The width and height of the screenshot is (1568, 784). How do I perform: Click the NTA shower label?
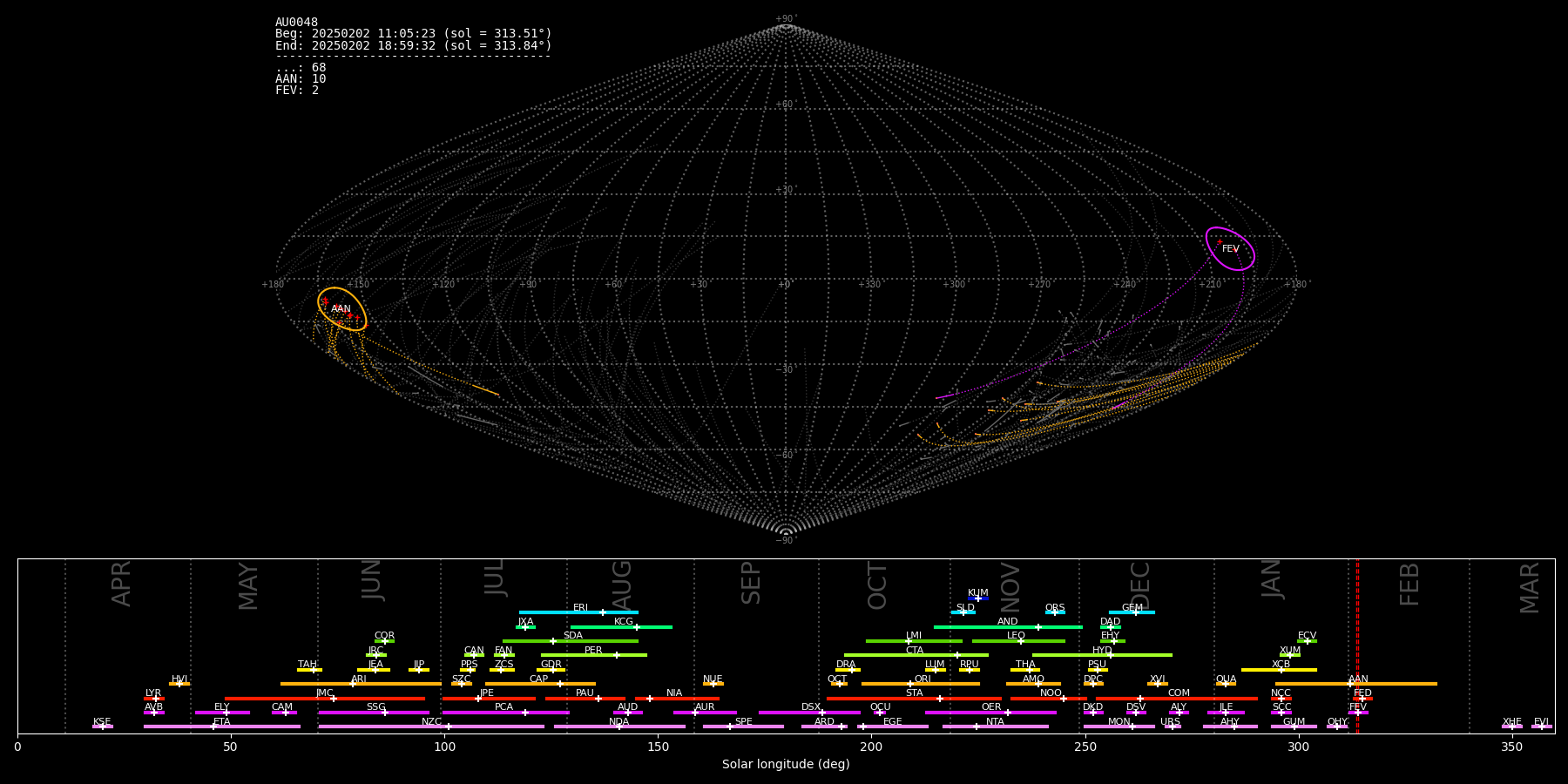click(x=995, y=722)
